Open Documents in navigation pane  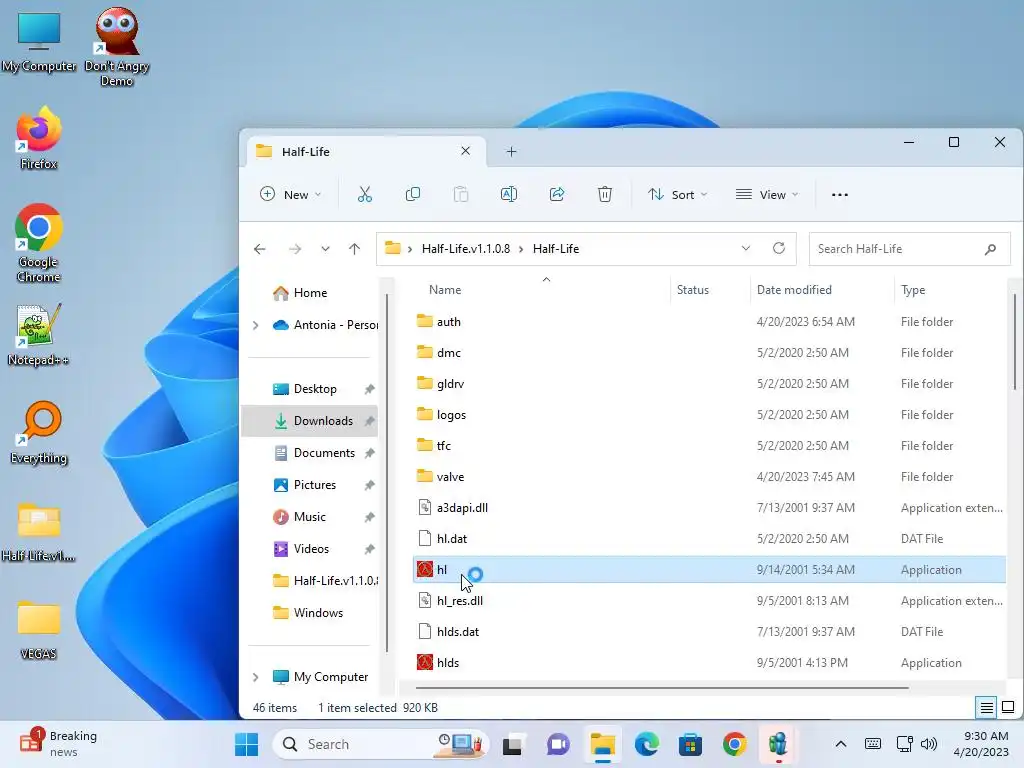(x=324, y=453)
